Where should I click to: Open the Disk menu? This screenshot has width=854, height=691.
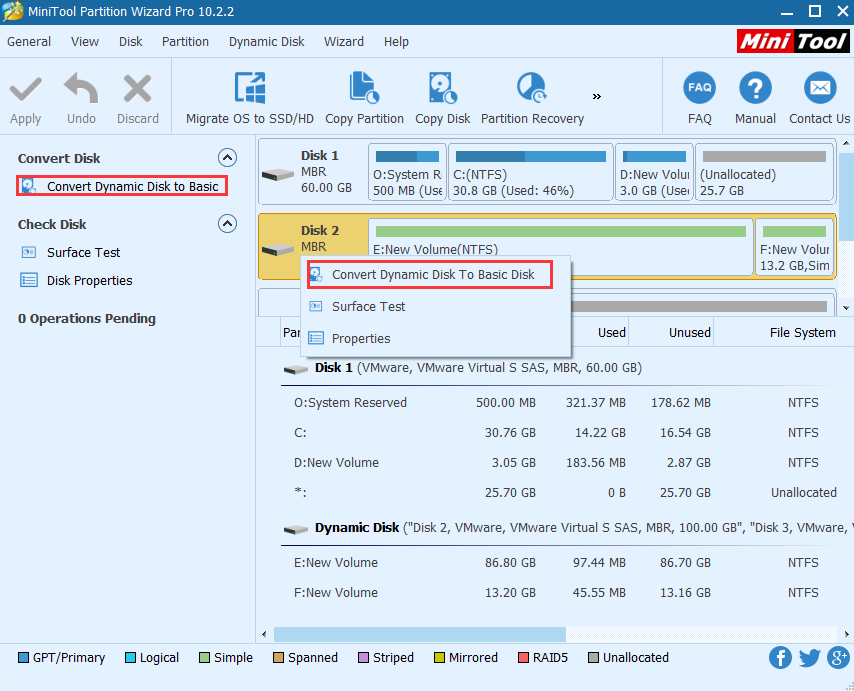[131, 42]
